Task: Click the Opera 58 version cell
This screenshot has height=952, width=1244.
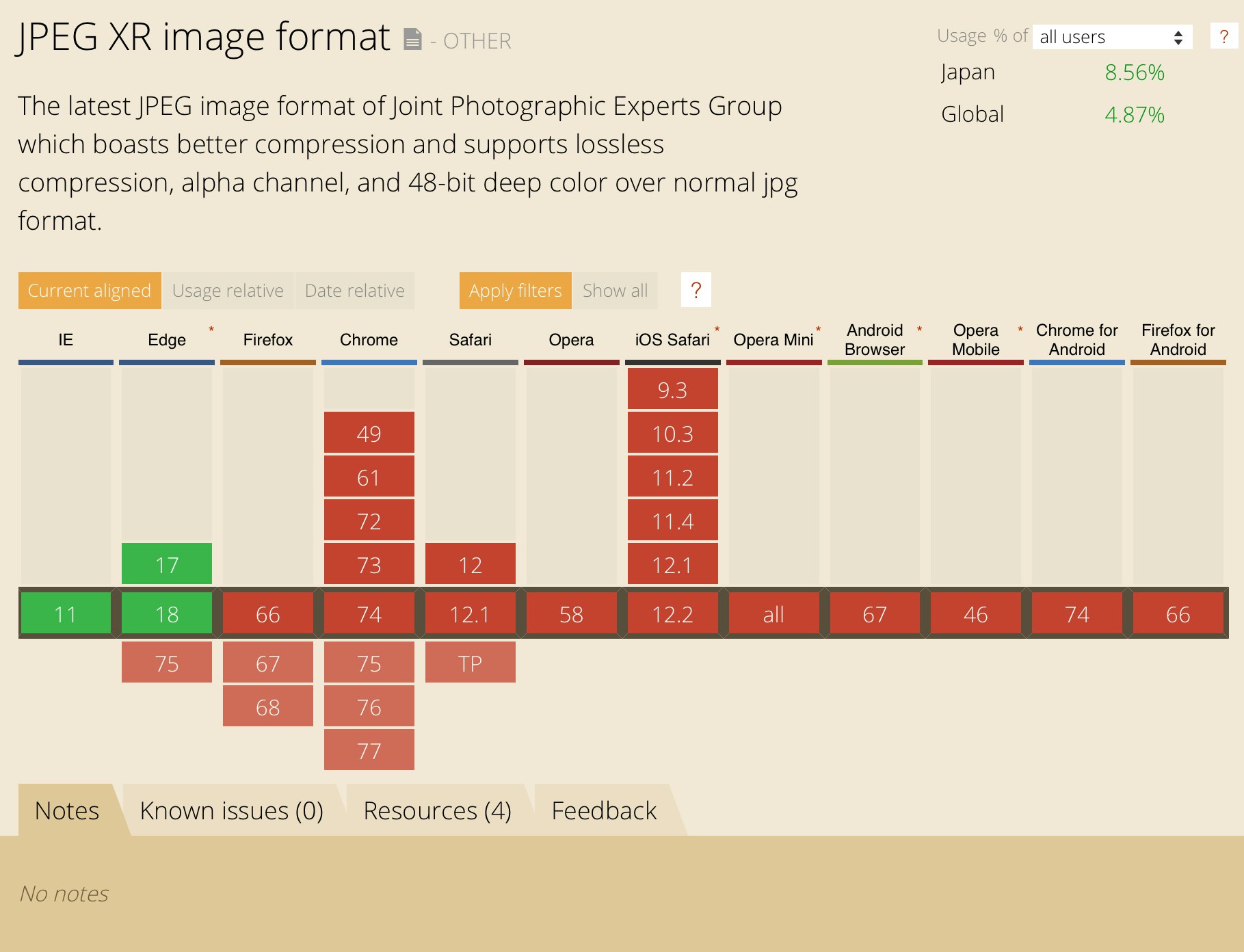Action: tap(572, 613)
